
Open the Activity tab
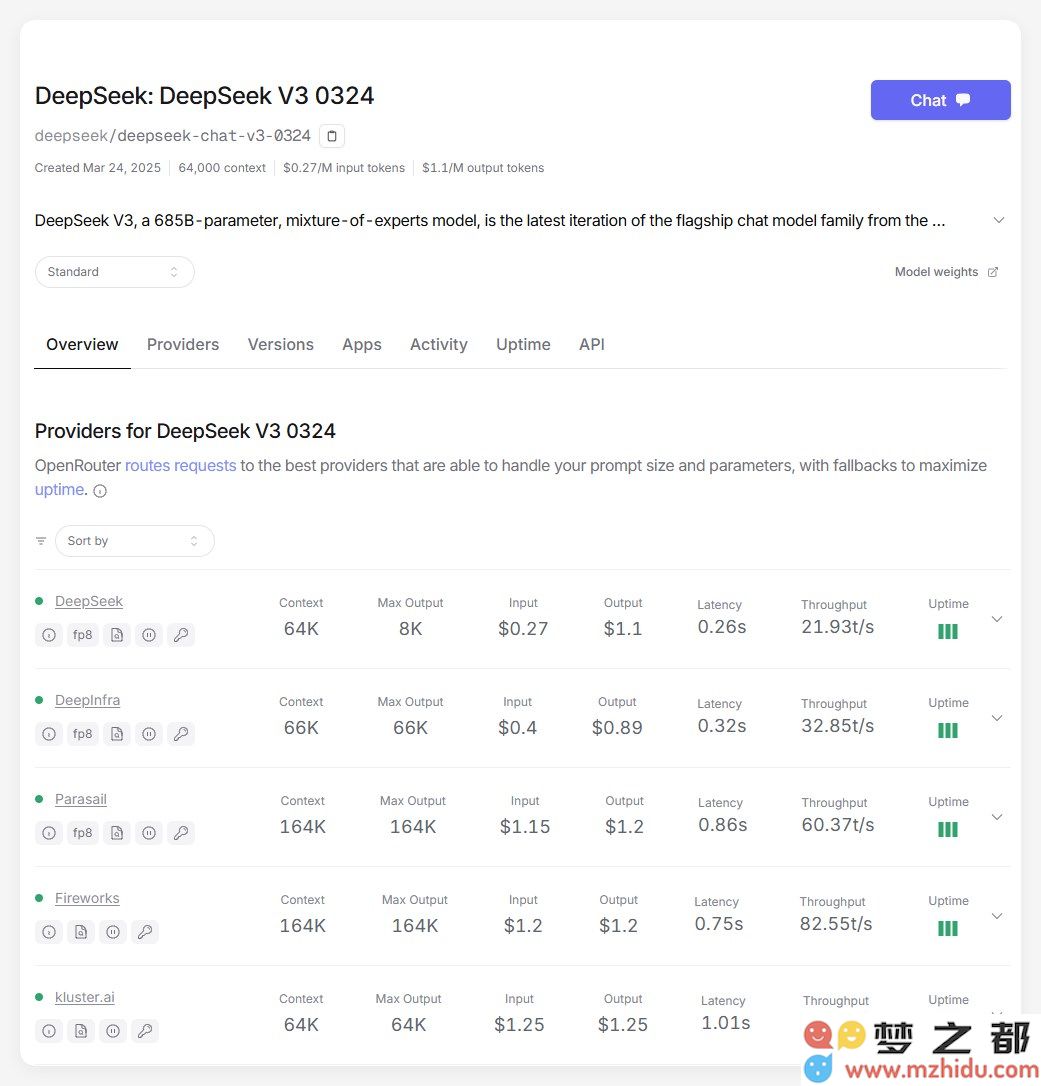tap(438, 345)
